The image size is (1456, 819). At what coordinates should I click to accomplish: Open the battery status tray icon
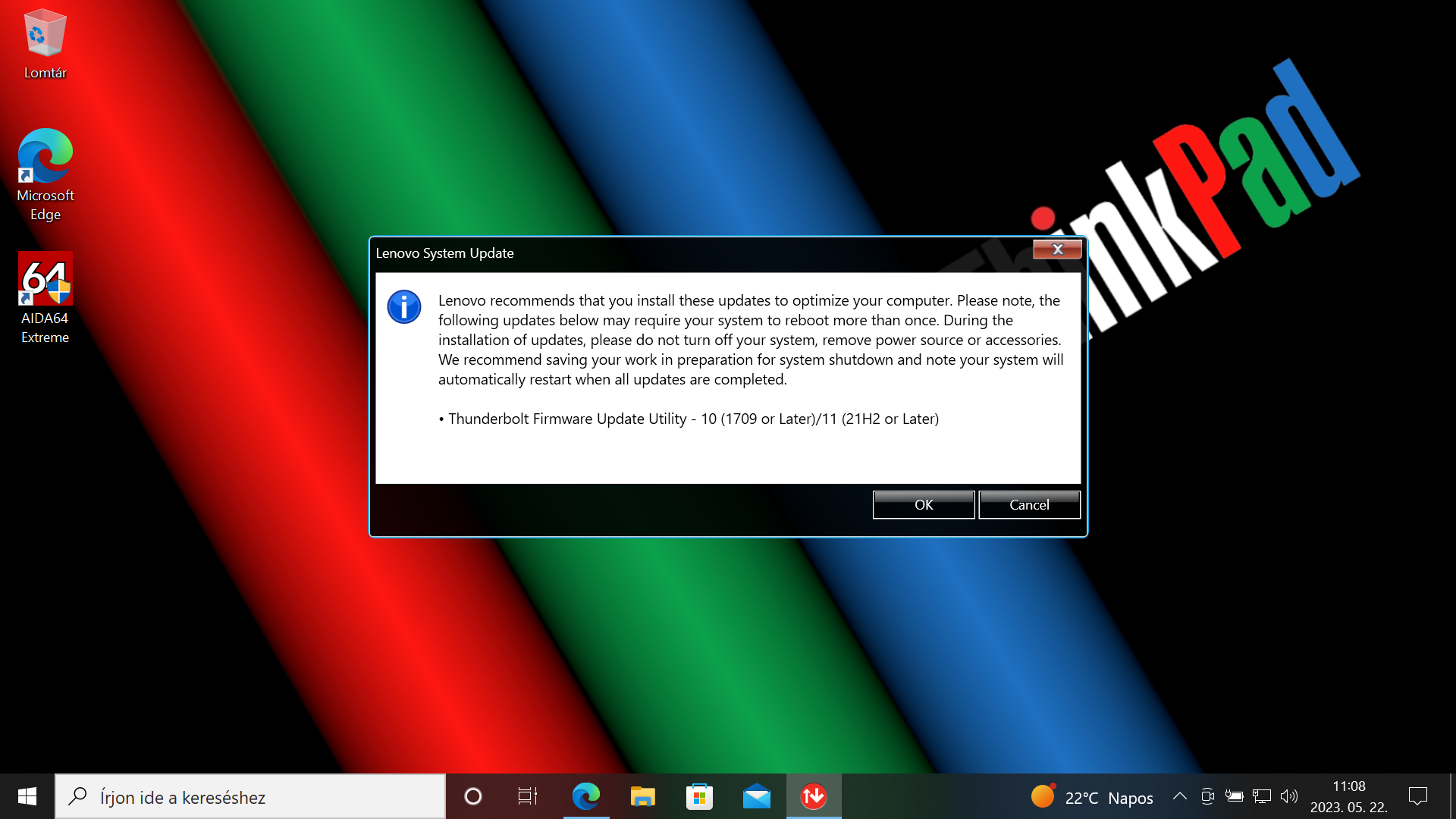[1235, 796]
